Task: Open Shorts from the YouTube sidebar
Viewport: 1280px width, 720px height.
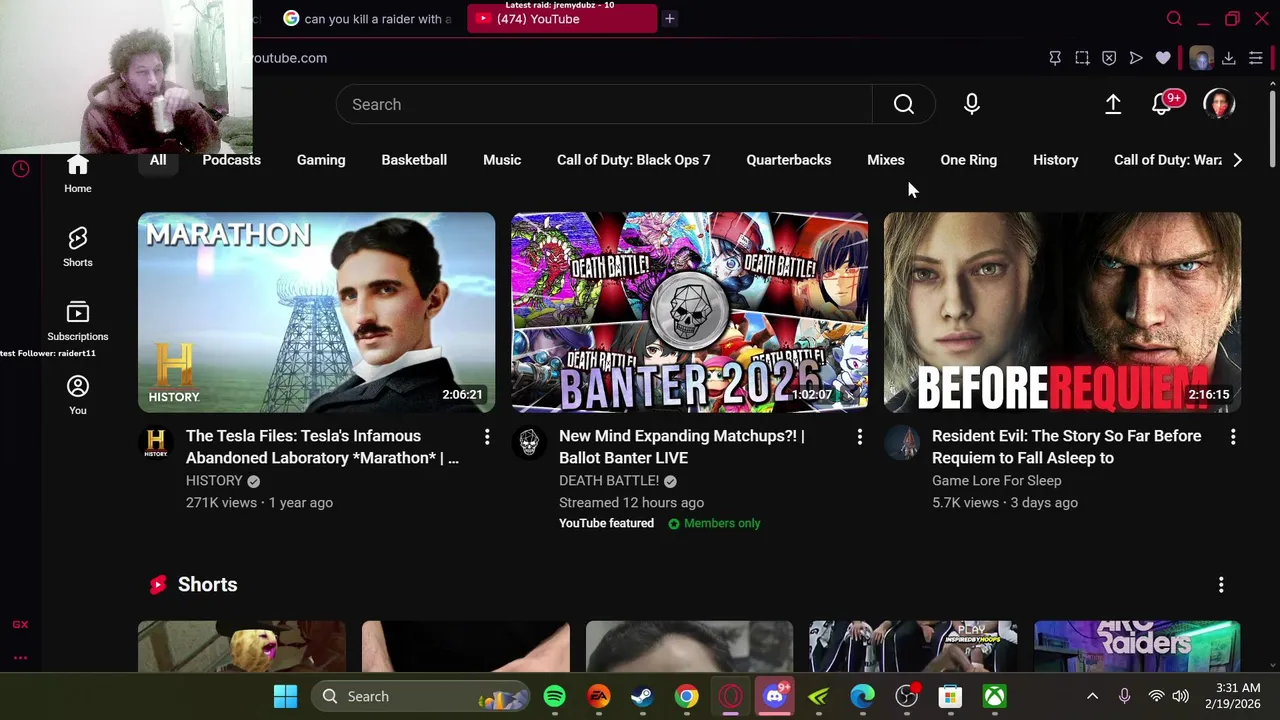Action: [77, 247]
